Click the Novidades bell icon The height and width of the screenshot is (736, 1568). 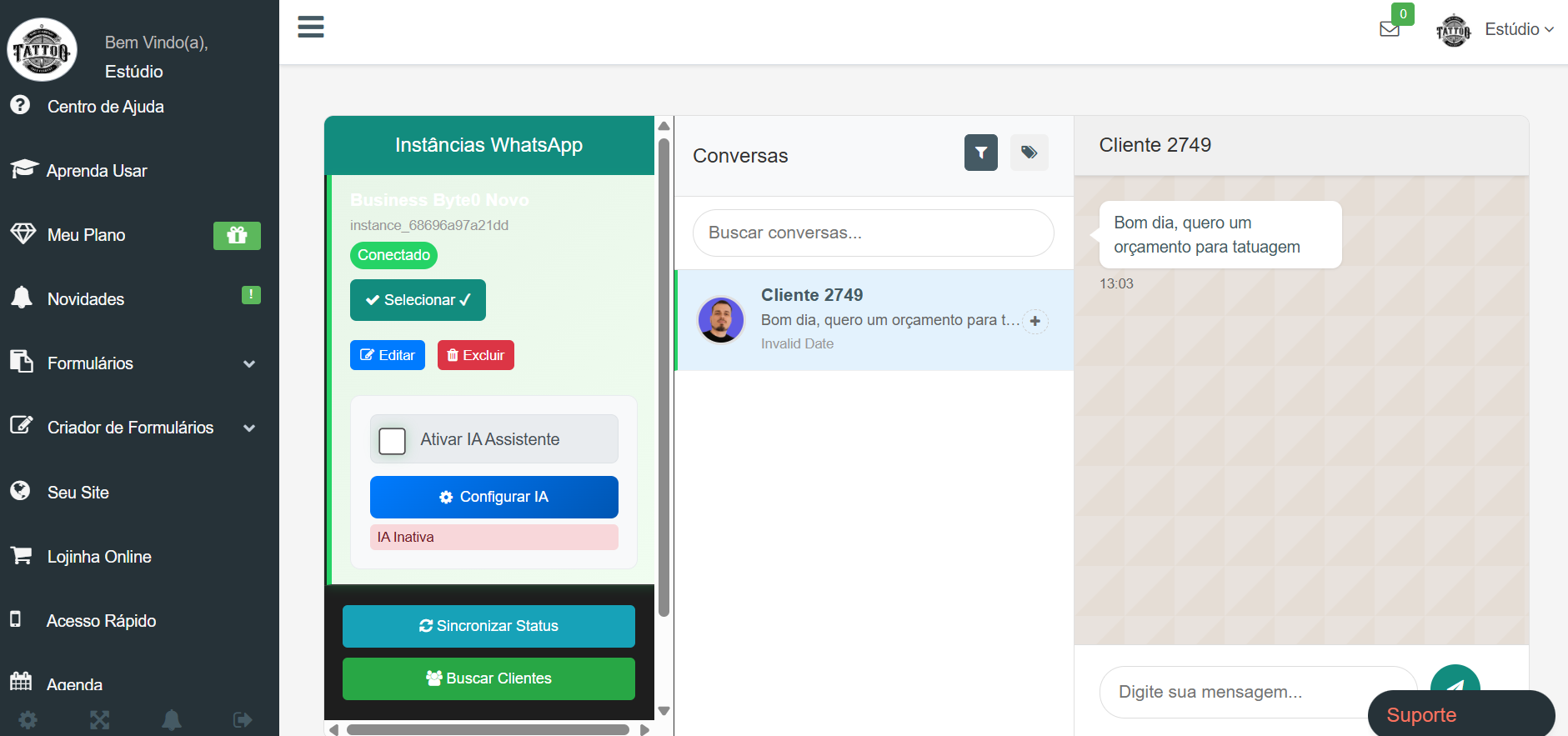click(22, 298)
